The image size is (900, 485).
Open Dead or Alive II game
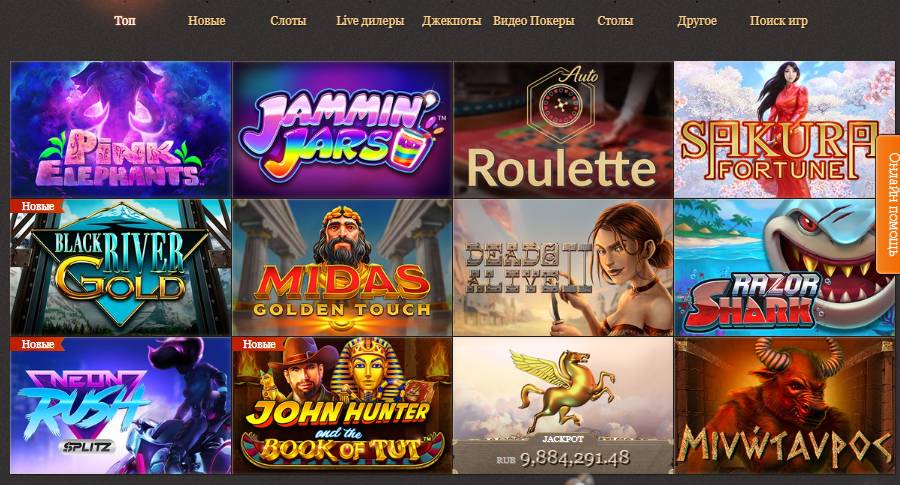[x=563, y=267]
